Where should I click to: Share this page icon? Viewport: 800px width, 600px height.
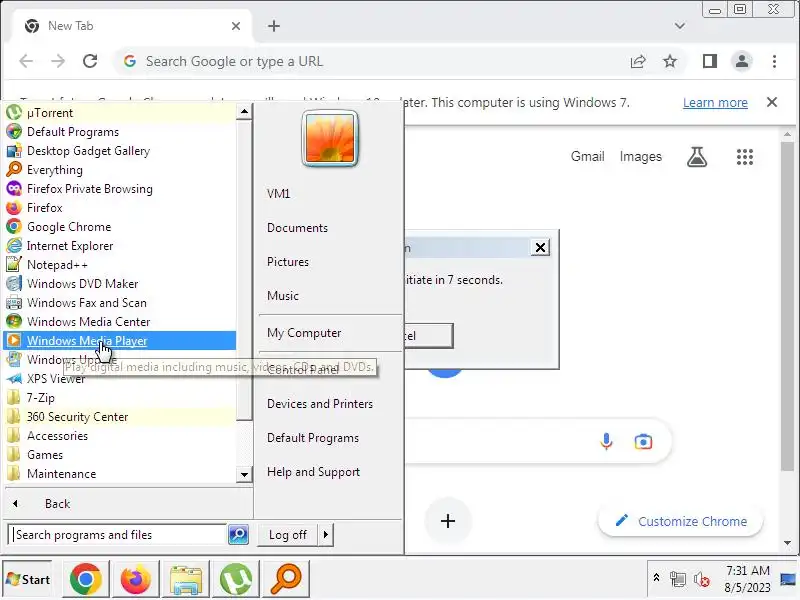pyautogui.click(x=638, y=62)
